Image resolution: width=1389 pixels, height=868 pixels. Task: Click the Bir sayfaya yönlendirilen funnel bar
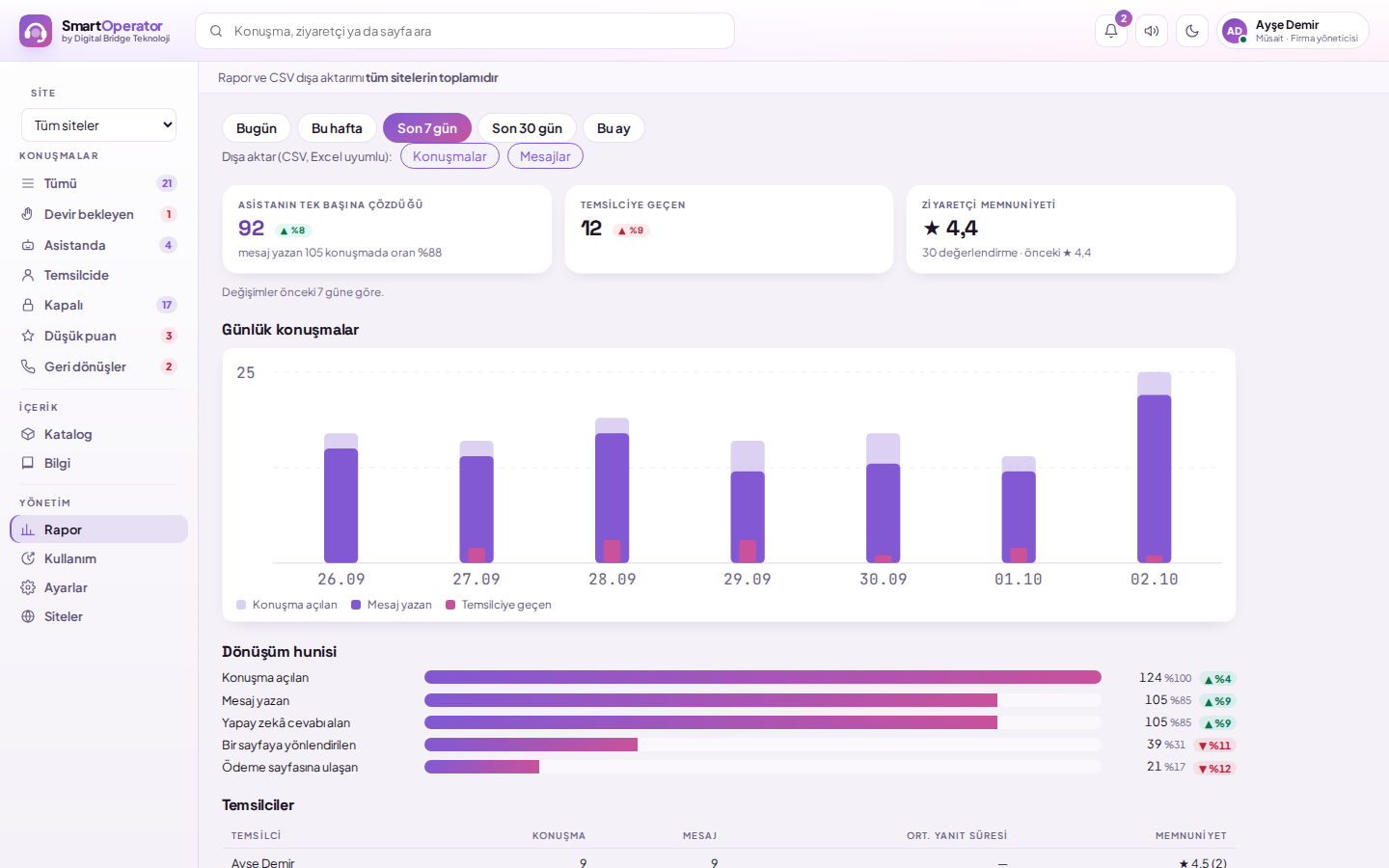[763, 745]
